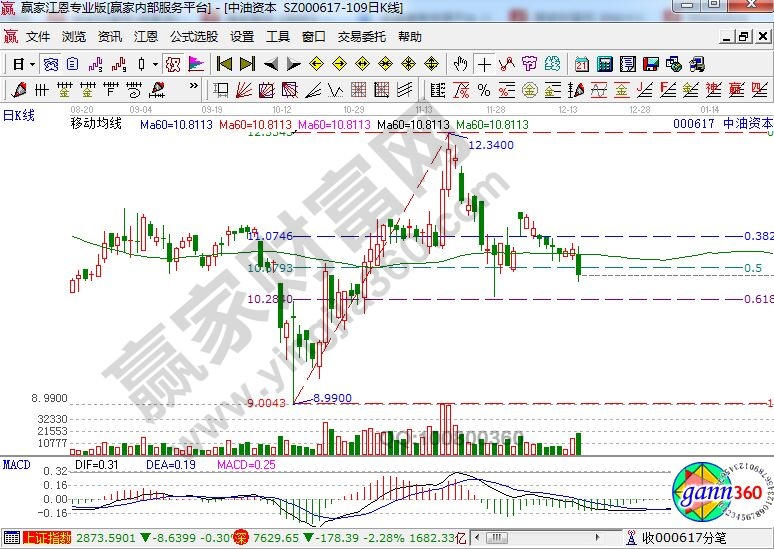
Task: Expand the candlestick style dropdown arrow
Action: click(155, 64)
